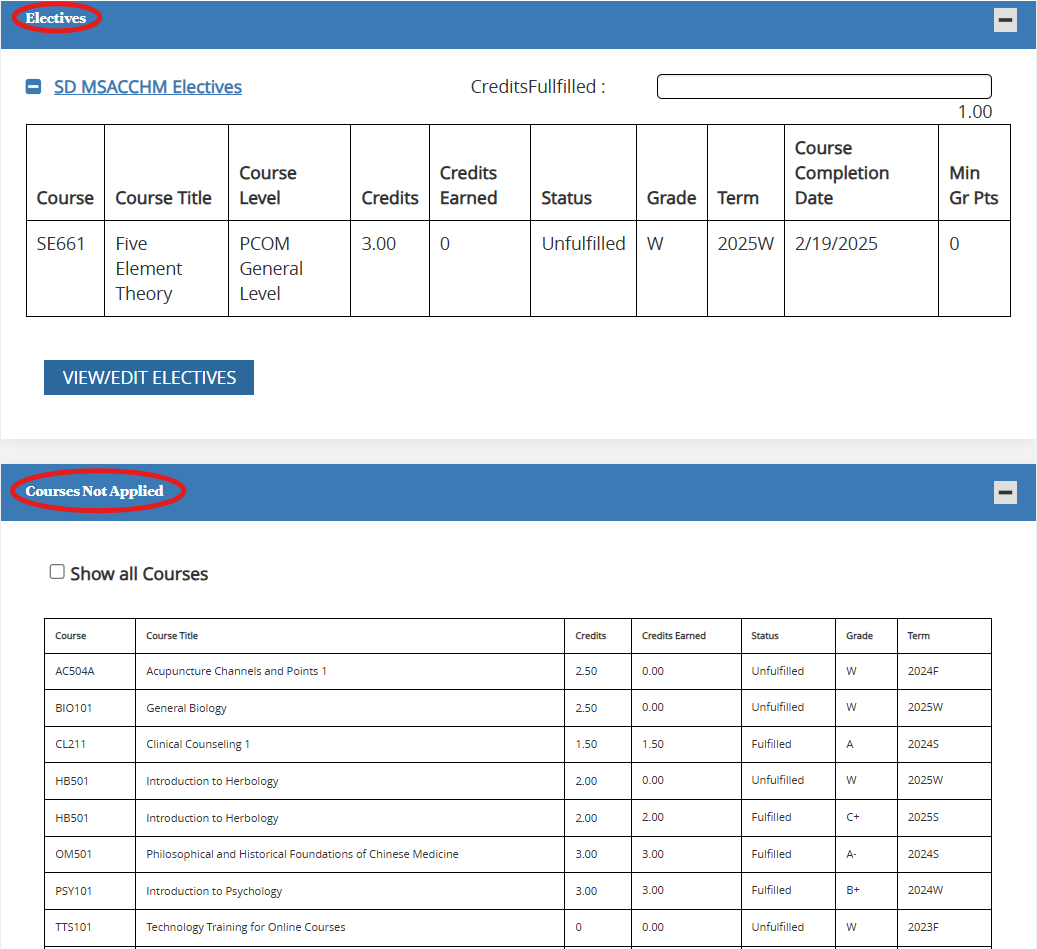Select the Courses Not Applied header title
Image resolution: width=1037 pixels, height=949 pixels.
point(94,491)
